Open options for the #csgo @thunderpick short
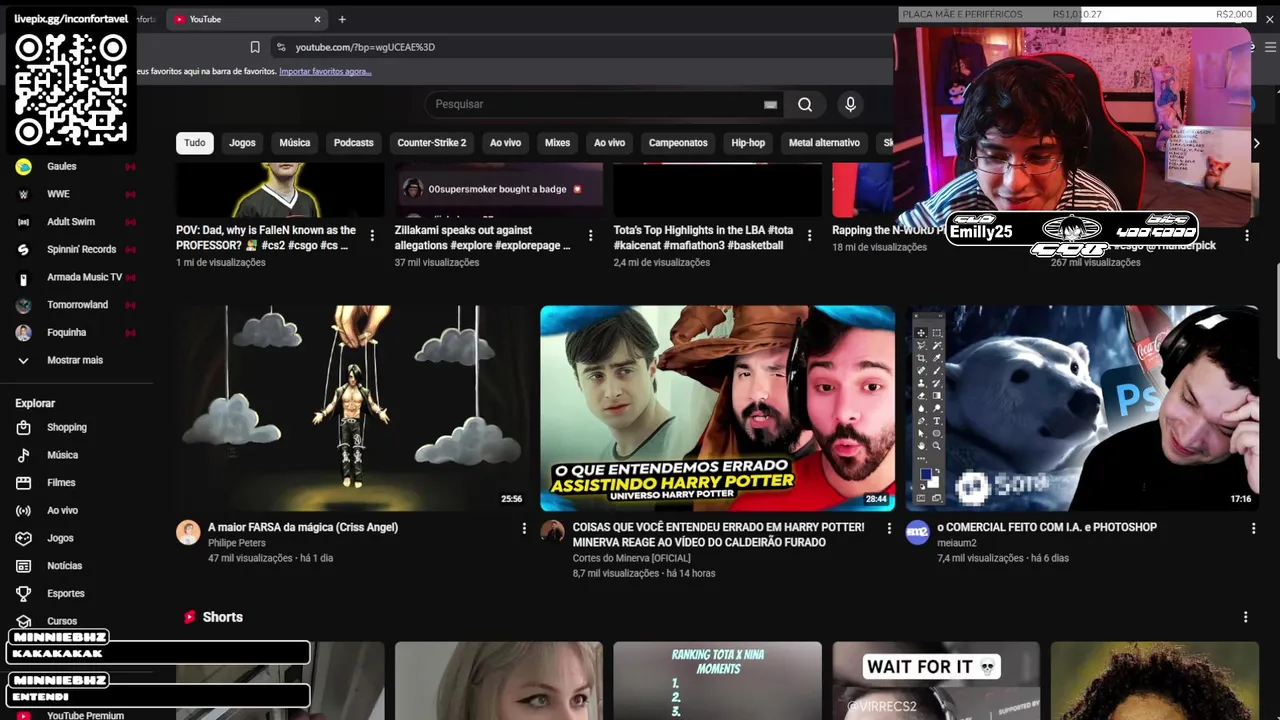1280x720 pixels. tap(1246, 236)
